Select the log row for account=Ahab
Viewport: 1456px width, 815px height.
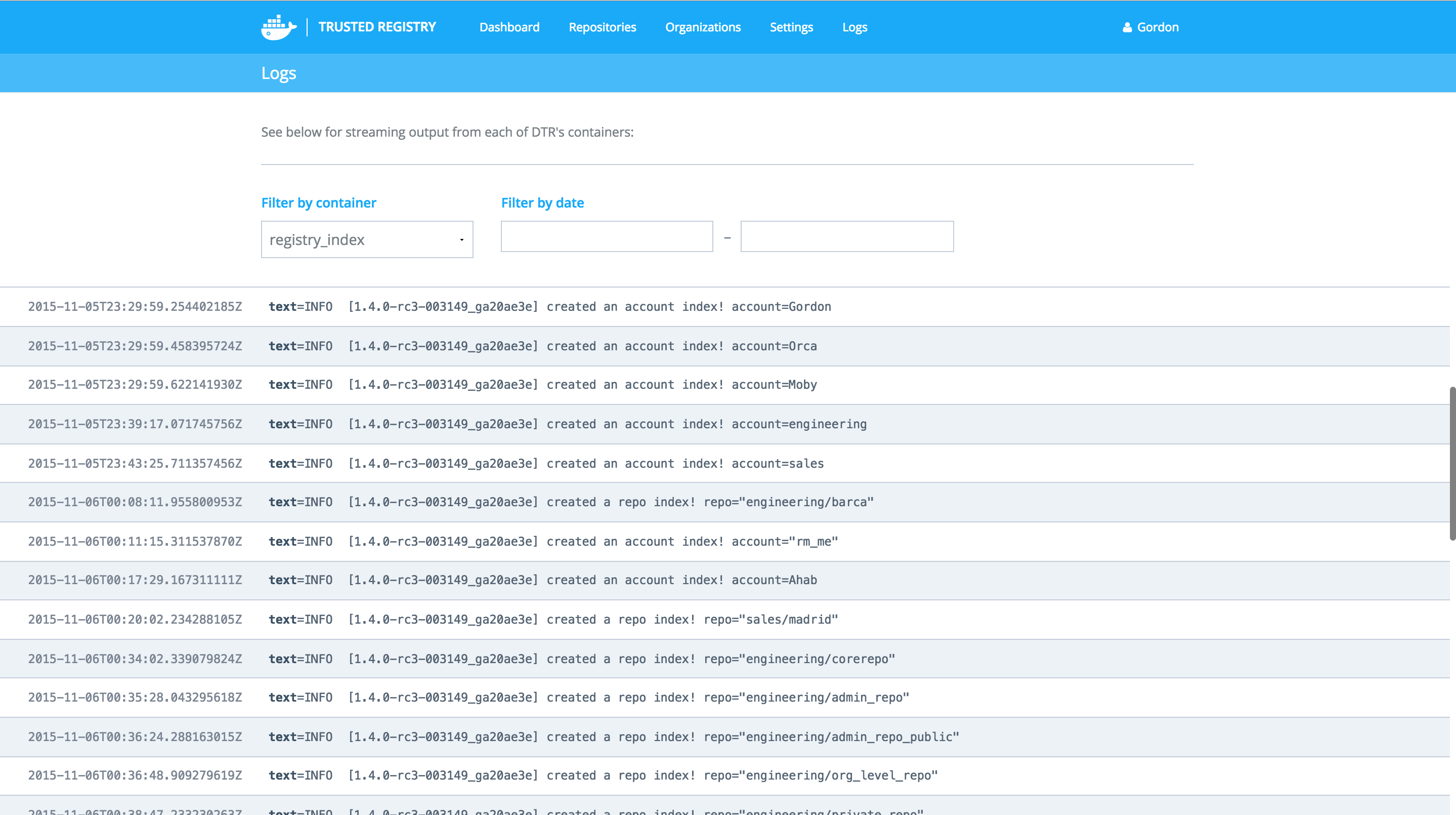tap(724, 580)
